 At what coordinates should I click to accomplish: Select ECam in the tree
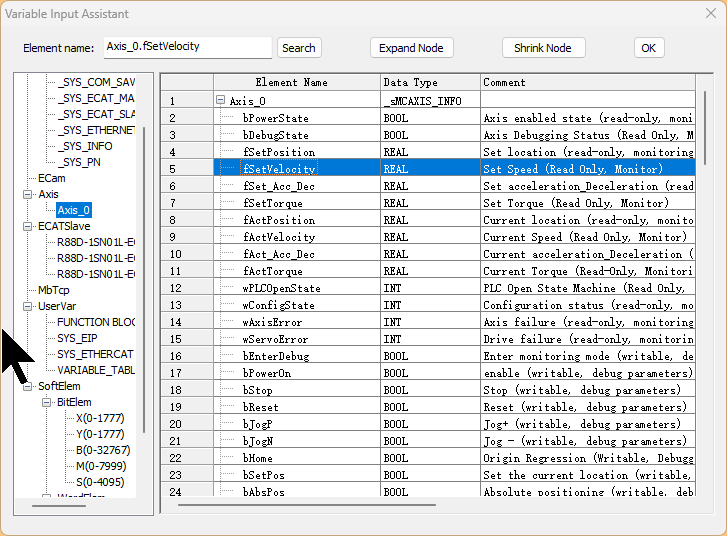(51, 178)
